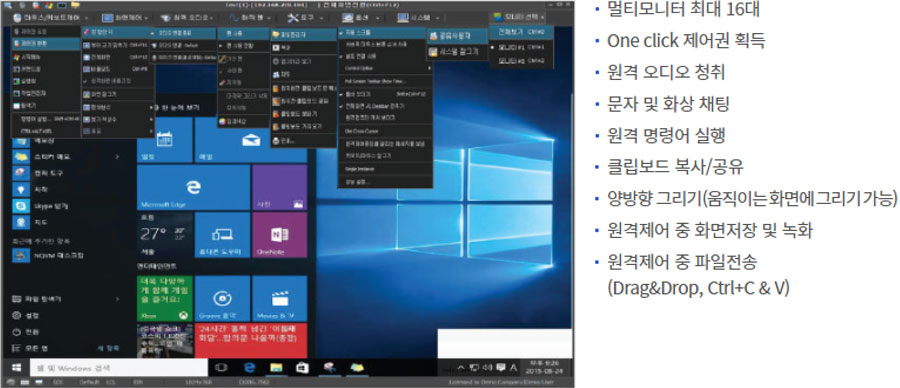Open the red news tile

coord(251,340)
